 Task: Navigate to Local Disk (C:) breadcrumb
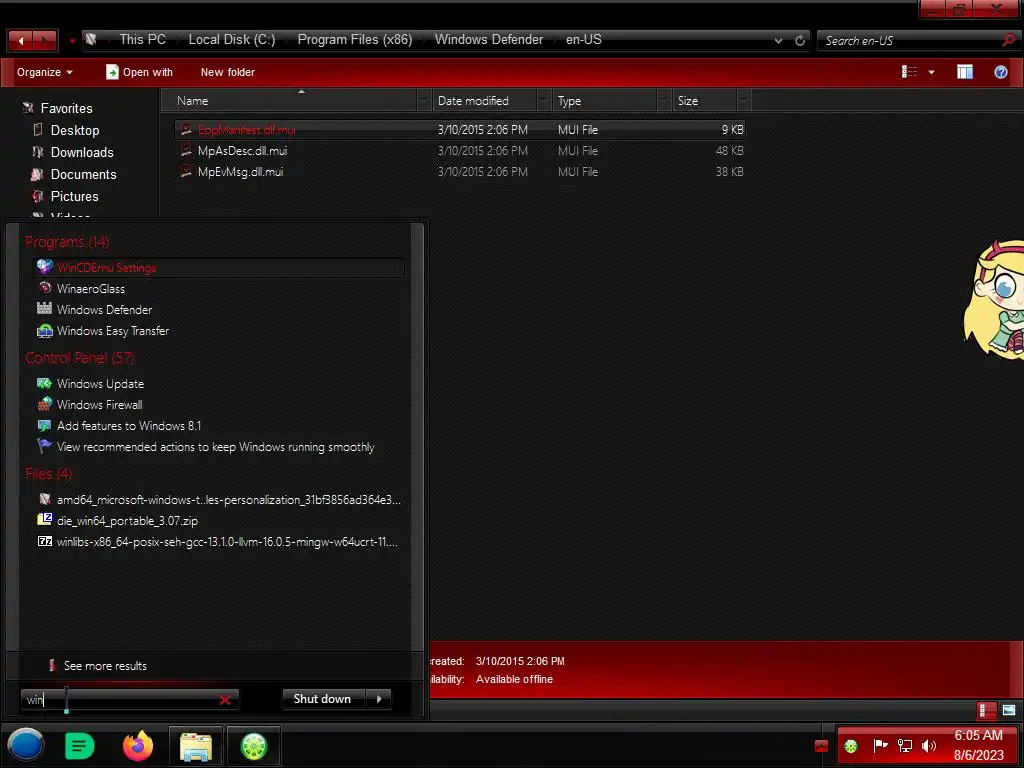pos(232,40)
